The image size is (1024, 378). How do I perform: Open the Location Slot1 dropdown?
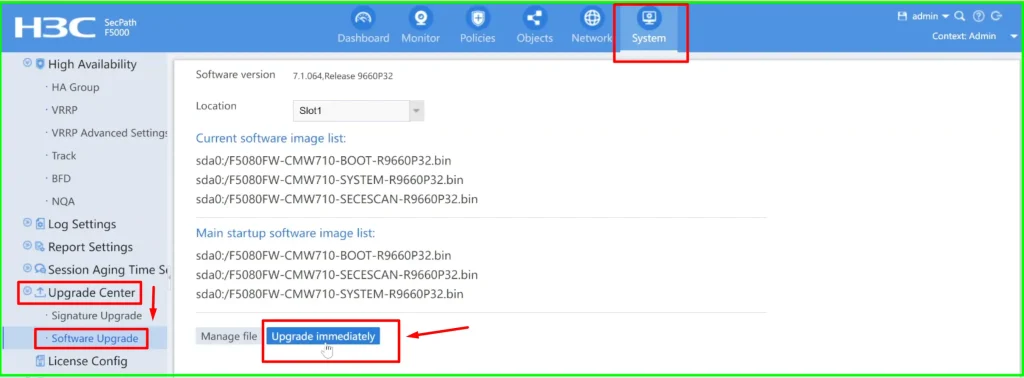pyautogui.click(x=358, y=111)
